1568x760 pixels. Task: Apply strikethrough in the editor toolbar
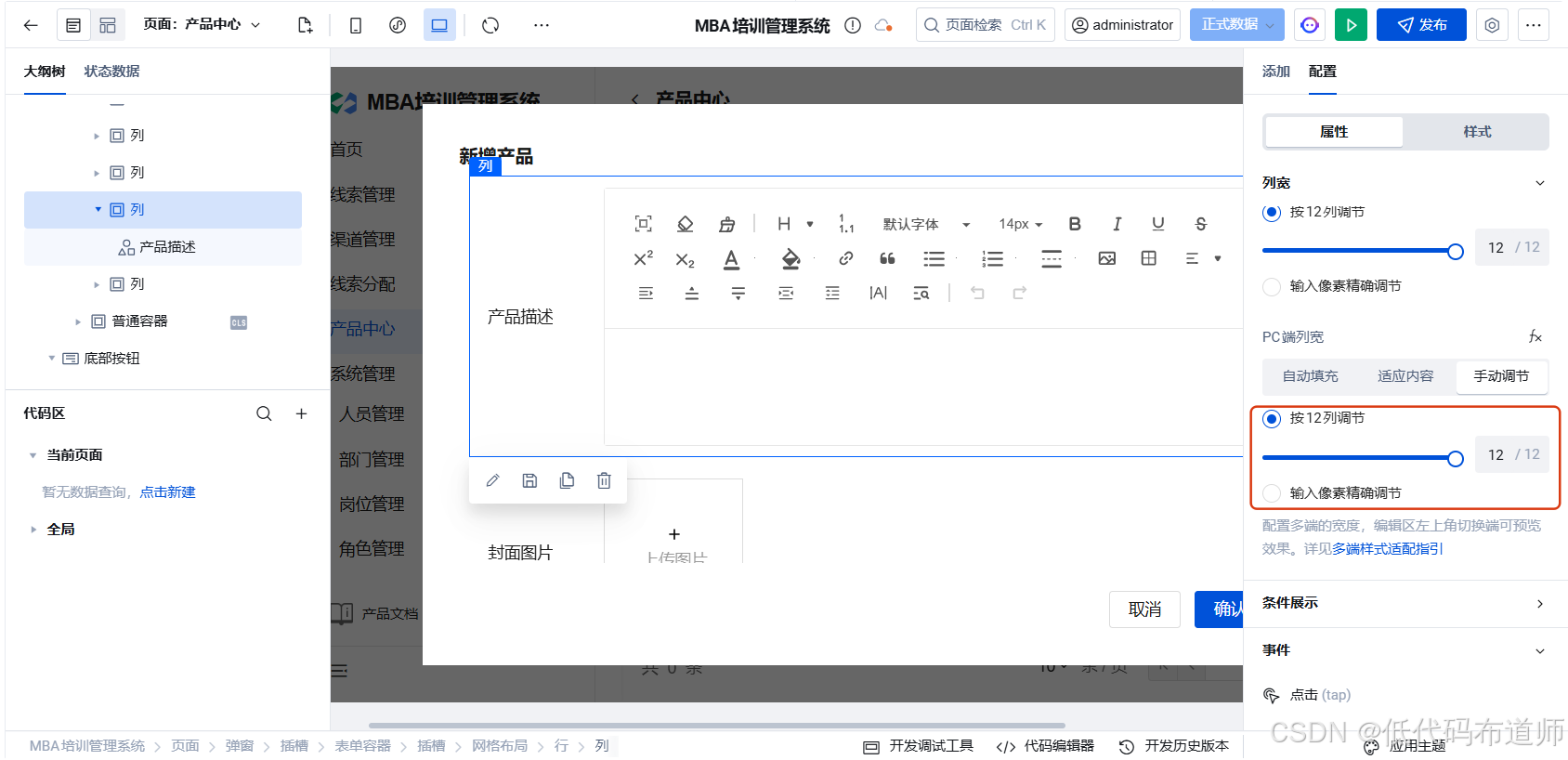coord(1201,224)
